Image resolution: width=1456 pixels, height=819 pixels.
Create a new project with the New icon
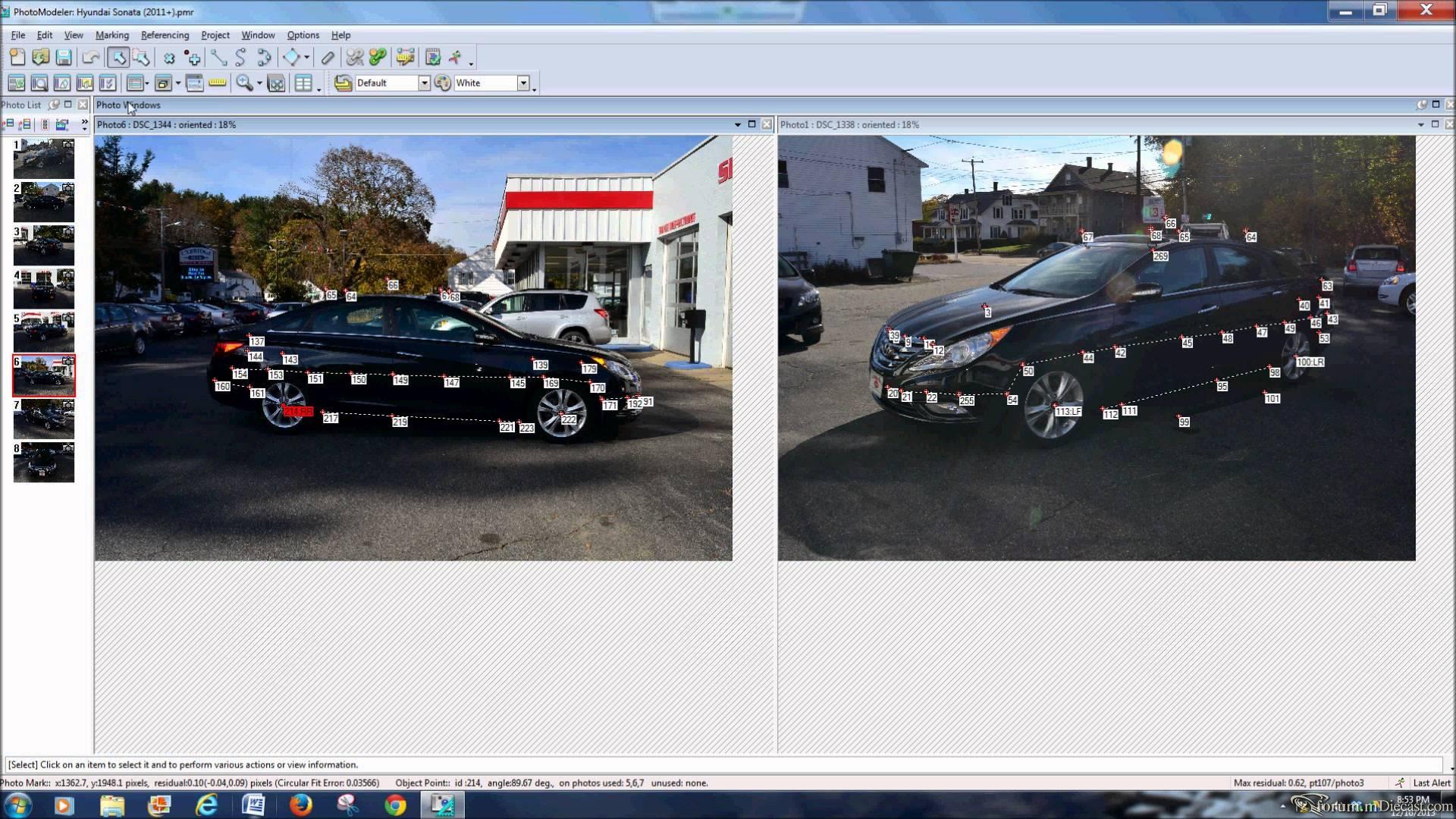tap(17, 58)
